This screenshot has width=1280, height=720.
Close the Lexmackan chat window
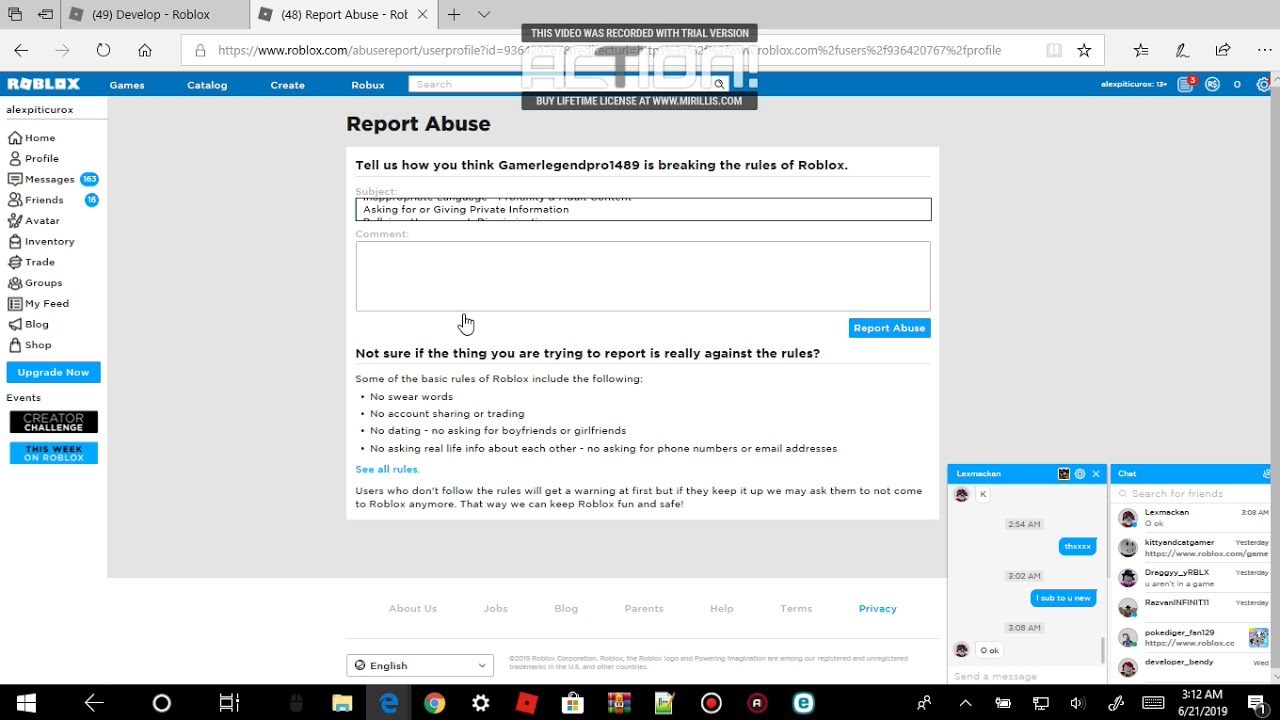(1096, 474)
